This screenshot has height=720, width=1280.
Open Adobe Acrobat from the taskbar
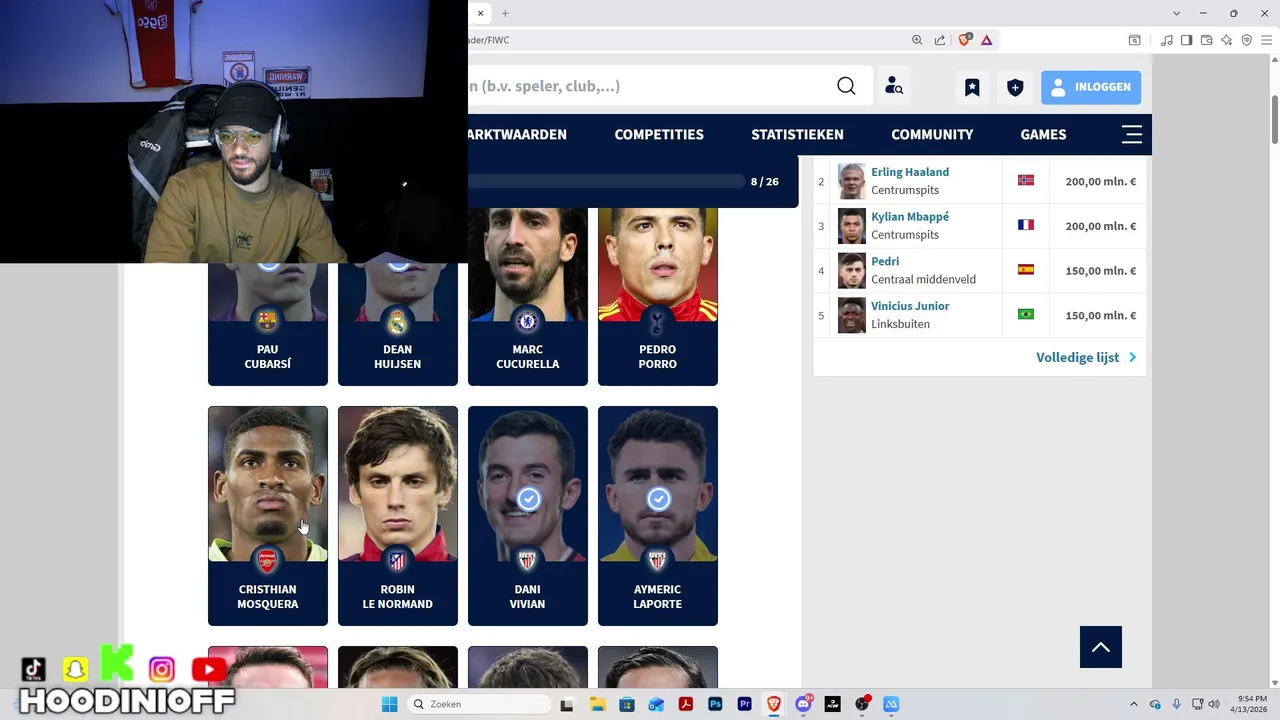click(686, 704)
